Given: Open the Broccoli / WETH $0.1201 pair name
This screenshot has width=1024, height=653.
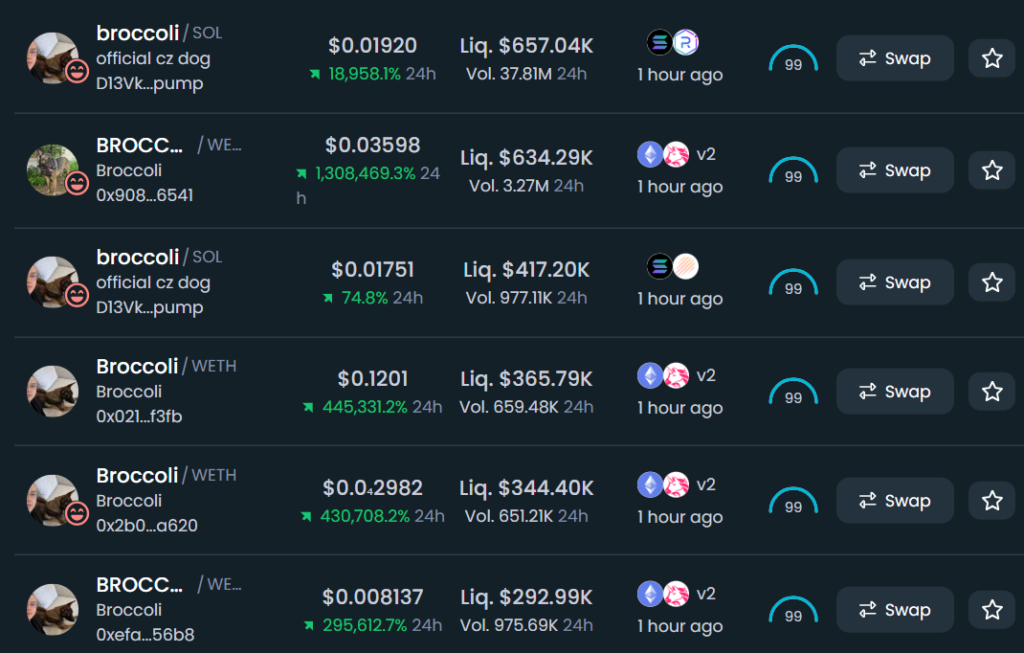Looking at the screenshot, I should (166, 366).
